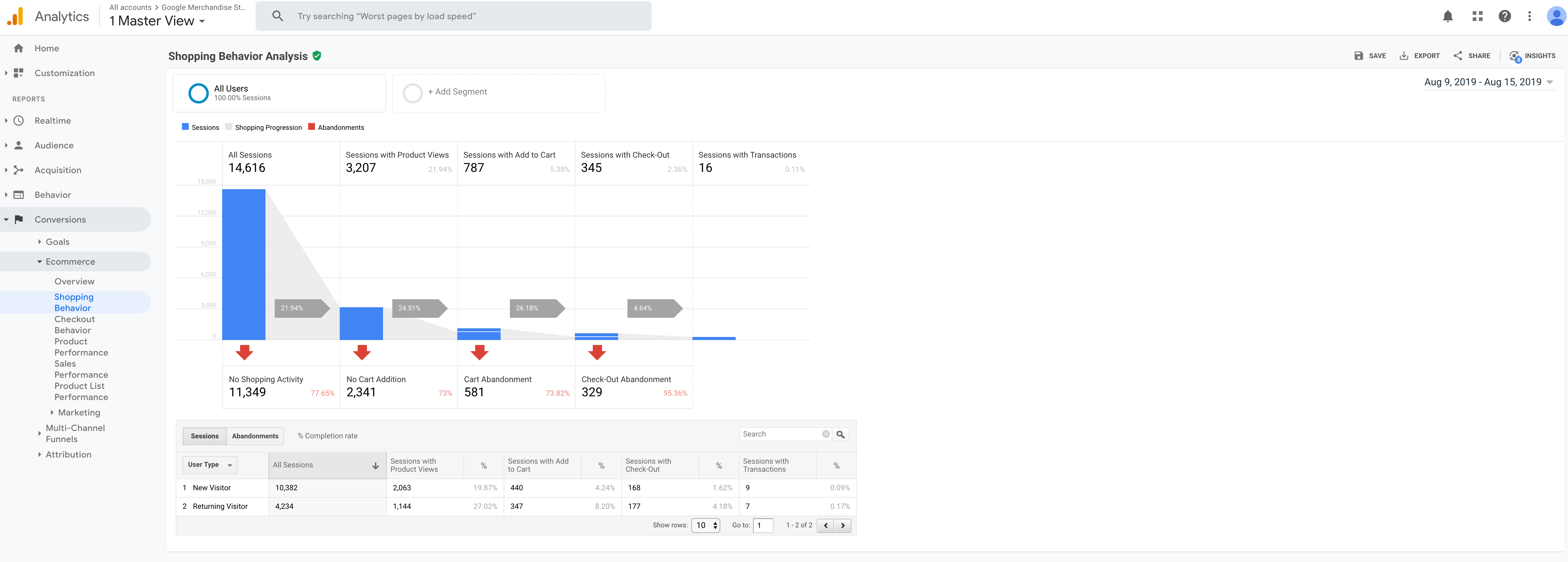Go to next table page arrow

pos(842,526)
